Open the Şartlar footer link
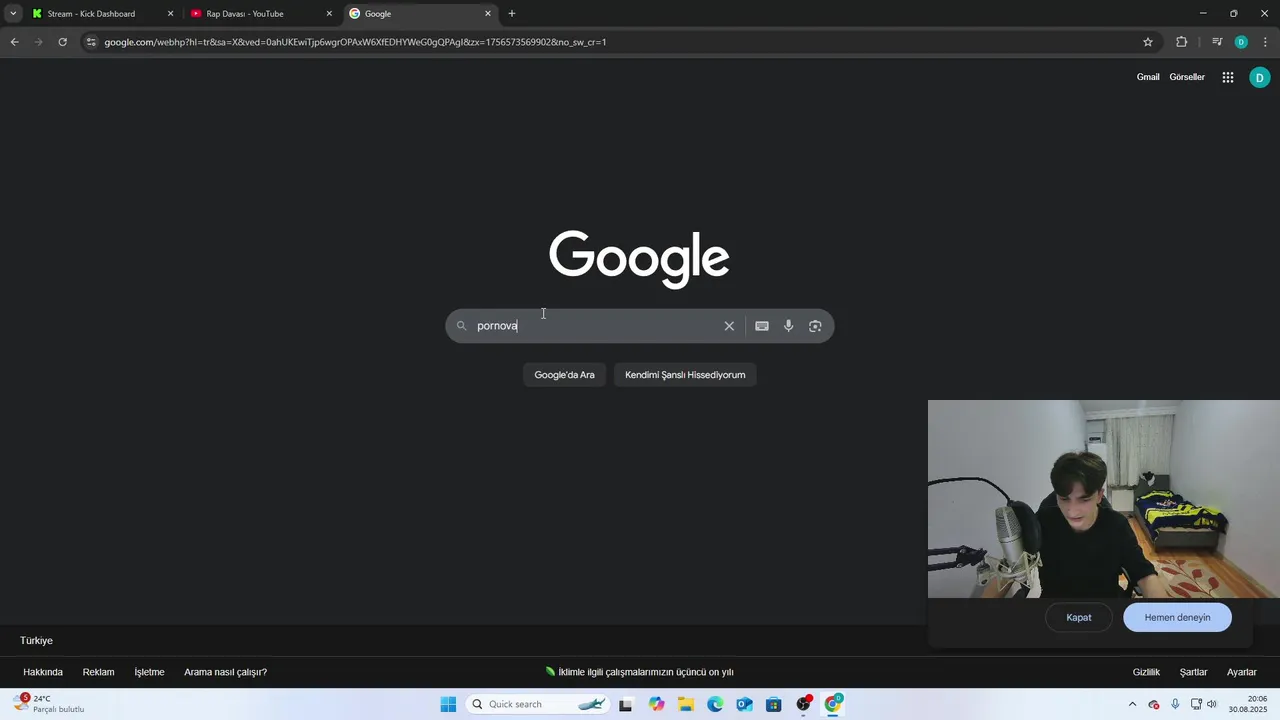Image resolution: width=1280 pixels, height=720 pixels. pyautogui.click(x=1193, y=672)
